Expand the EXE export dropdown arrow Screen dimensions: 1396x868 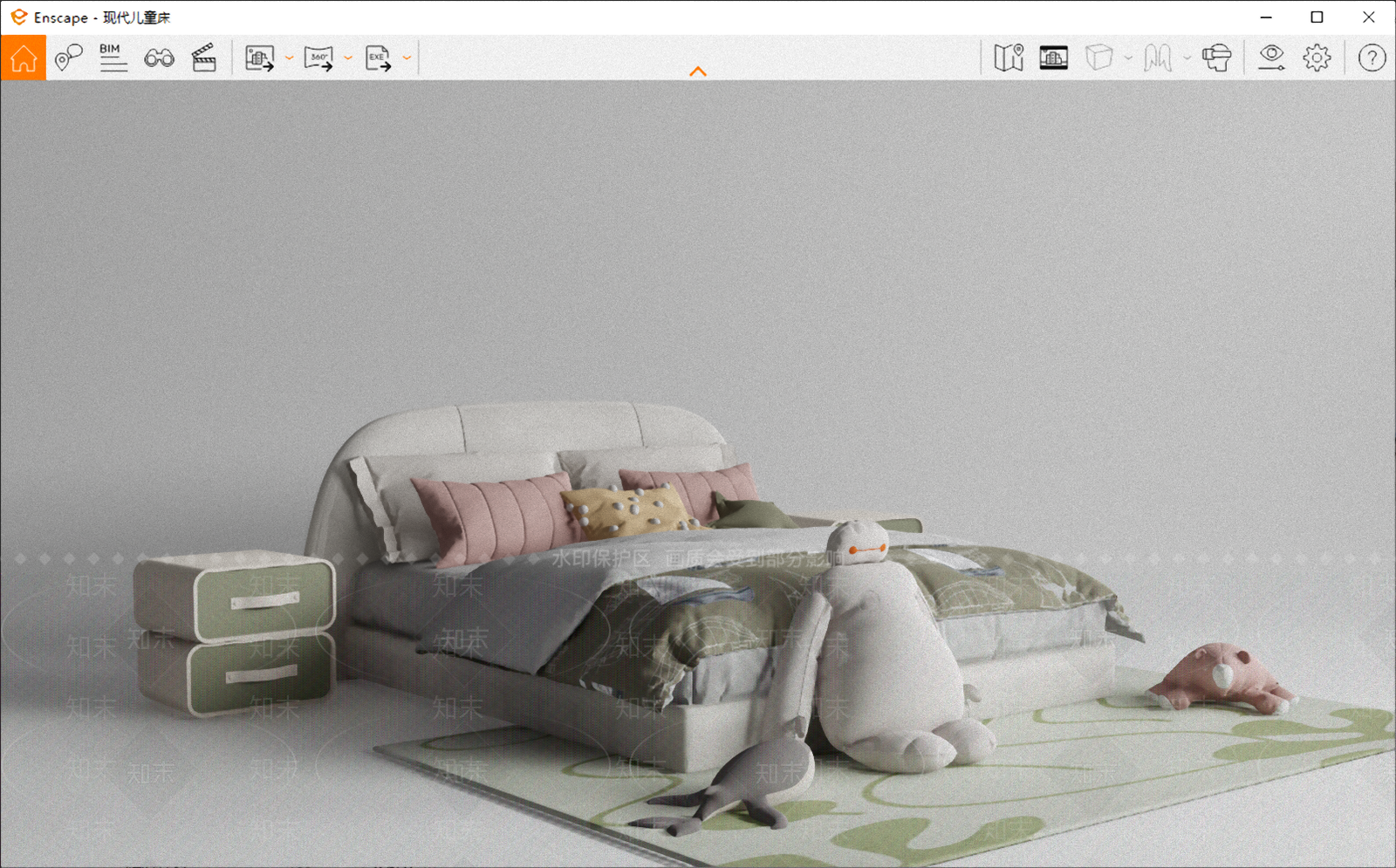click(407, 58)
